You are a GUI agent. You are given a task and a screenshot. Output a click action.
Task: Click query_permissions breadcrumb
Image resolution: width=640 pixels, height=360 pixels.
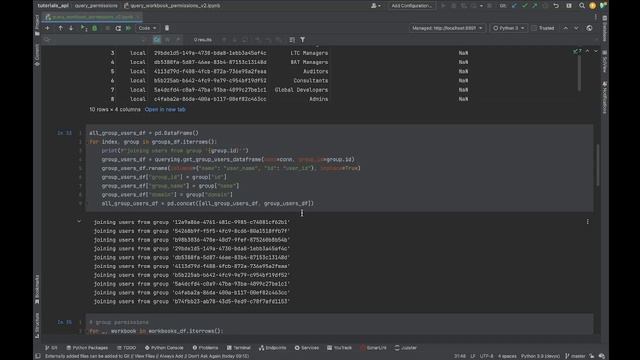click(x=96, y=6)
